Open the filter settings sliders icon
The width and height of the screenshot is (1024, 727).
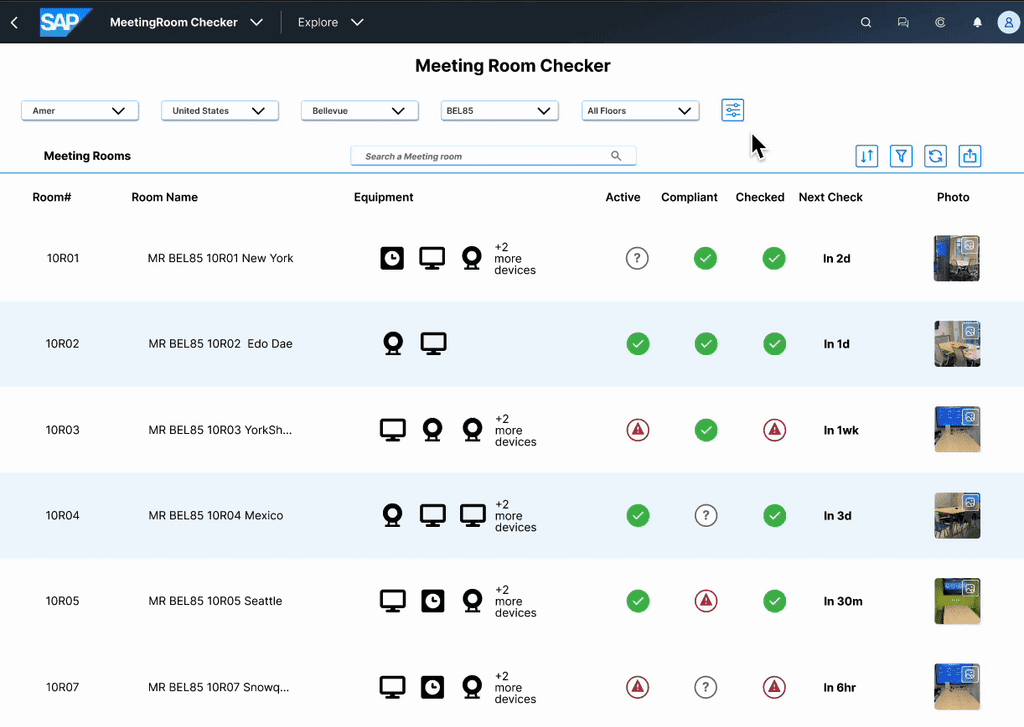coord(732,110)
